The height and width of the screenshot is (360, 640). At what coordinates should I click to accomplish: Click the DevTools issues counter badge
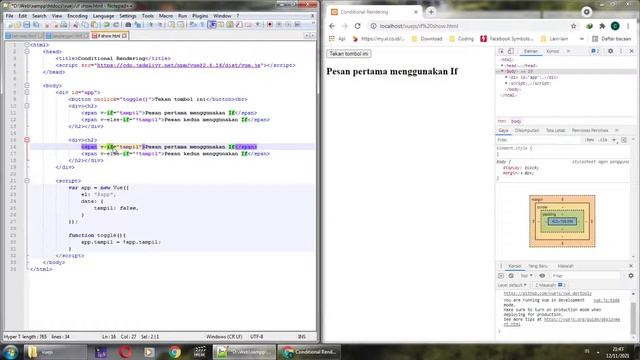tap(595, 51)
